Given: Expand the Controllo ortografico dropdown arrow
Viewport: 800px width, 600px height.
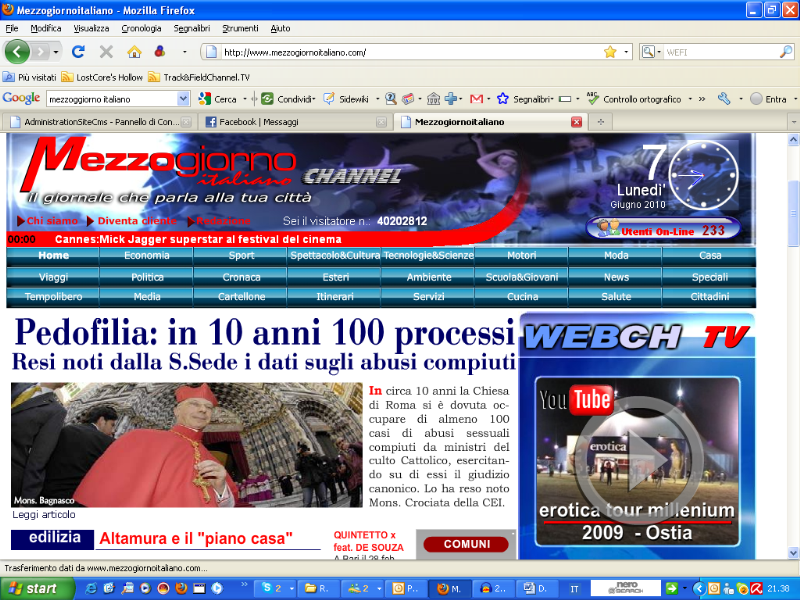Looking at the screenshot, I should 690,99.
